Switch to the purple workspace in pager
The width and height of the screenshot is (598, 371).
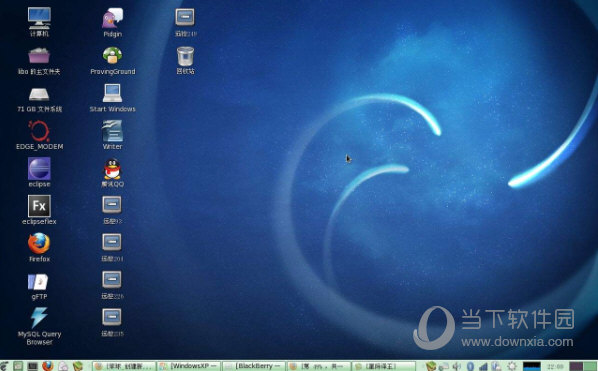click(x=576, y=366)
